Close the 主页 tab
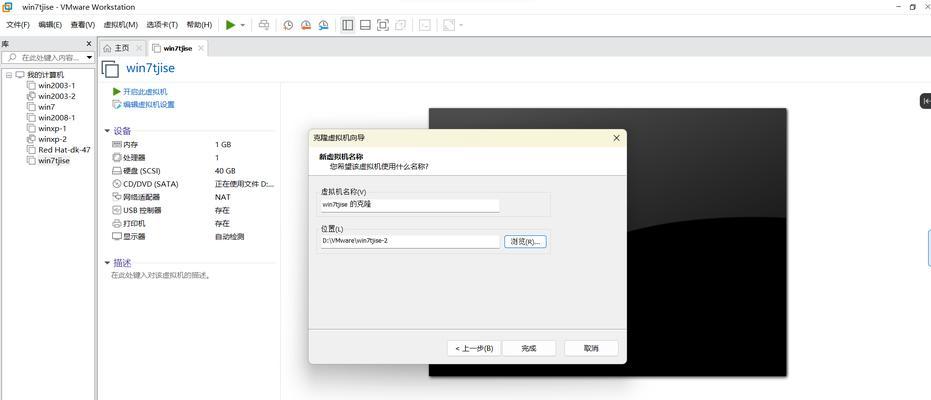931x400 pixels. tap(139, 48)
